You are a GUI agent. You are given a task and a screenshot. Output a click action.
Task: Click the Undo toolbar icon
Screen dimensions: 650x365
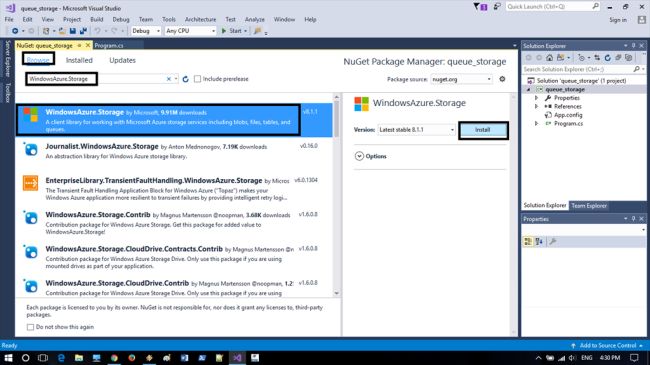(97, 31)
